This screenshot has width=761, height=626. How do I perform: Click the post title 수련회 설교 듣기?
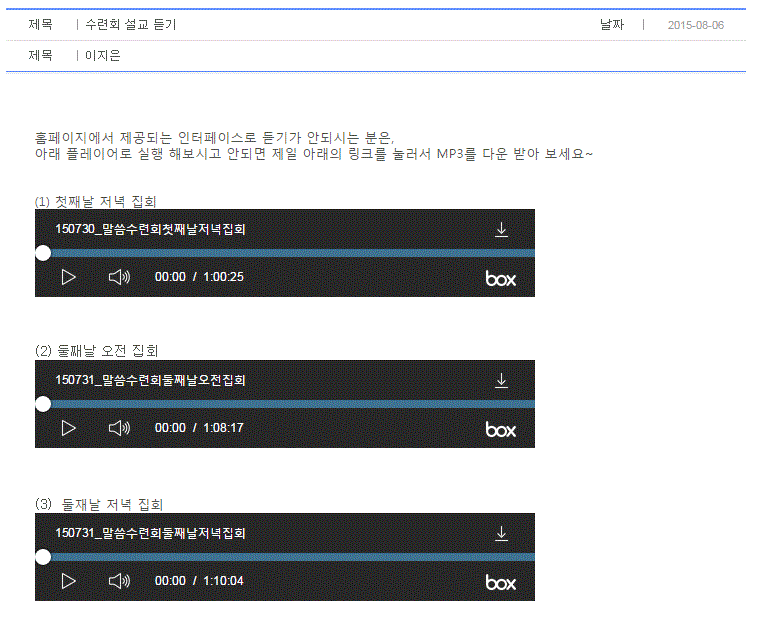coord(131,24)
